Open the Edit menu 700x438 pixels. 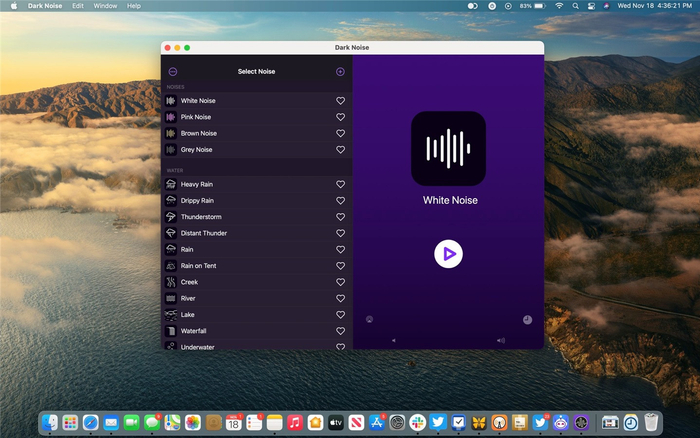tap(77, 6)
